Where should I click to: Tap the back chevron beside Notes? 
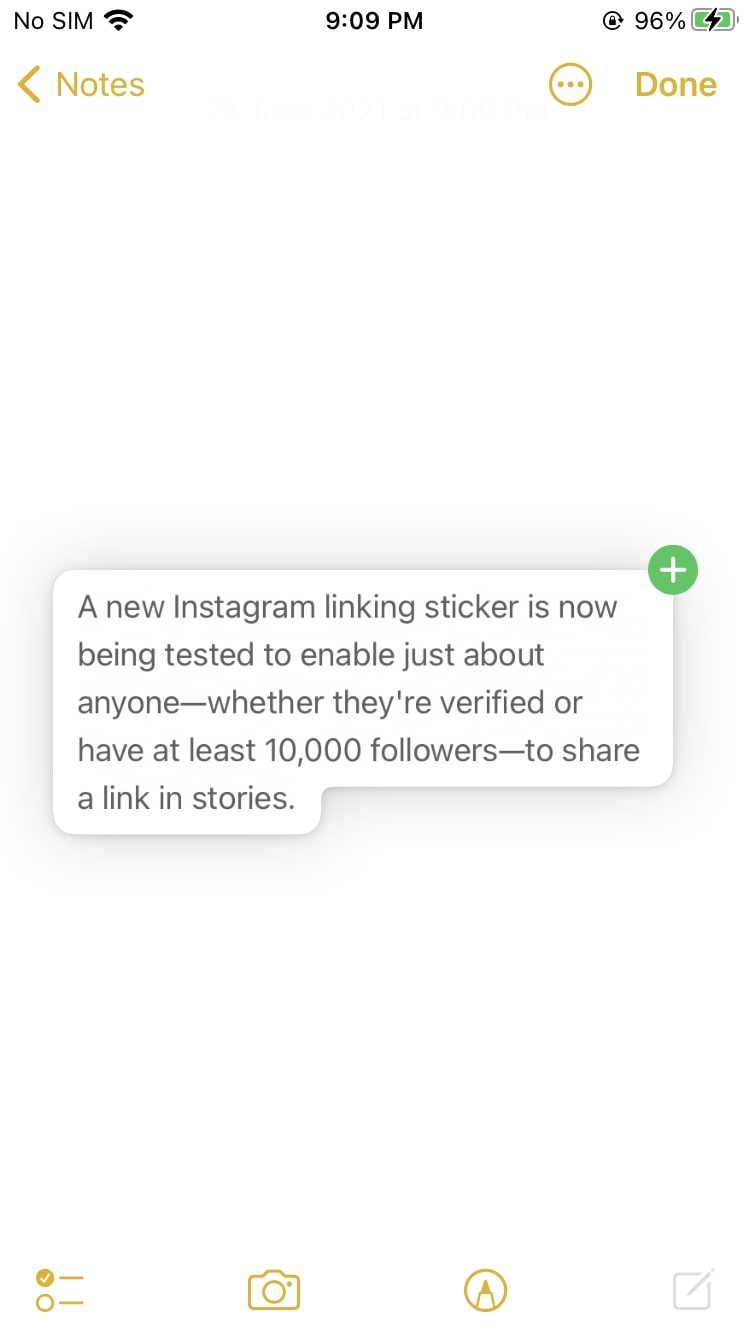pos(30,85)
